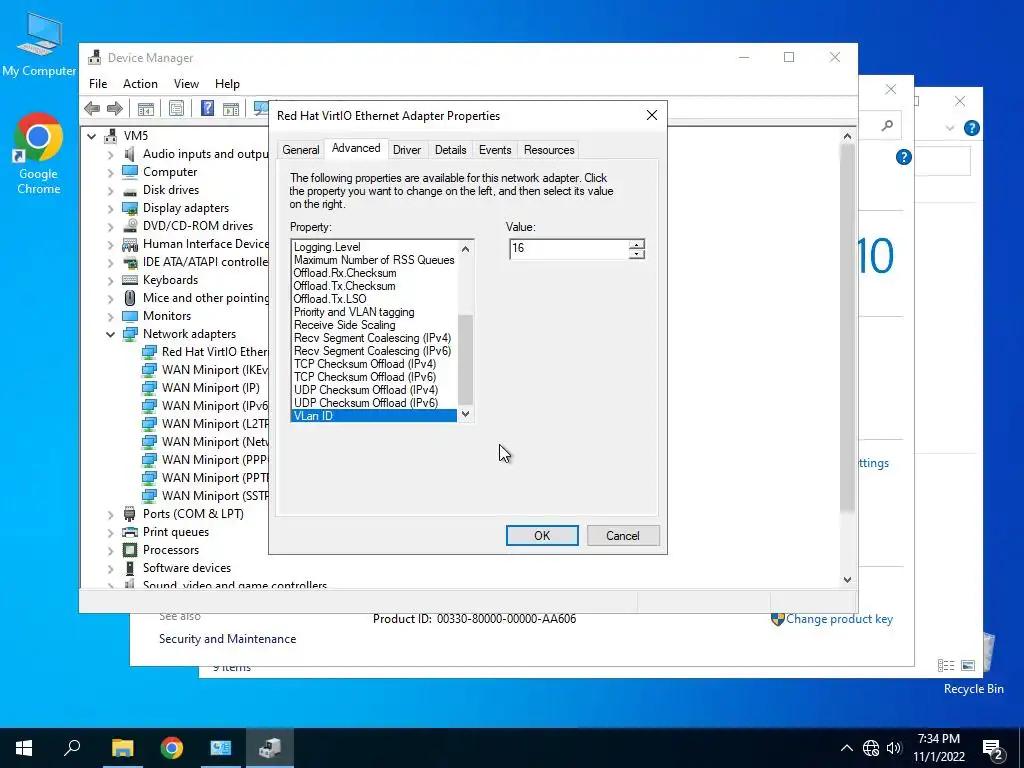Image resolution: width=1024 pixels, height=768 pixels.
Task: Open the File menu
Action: coord(98,84)
